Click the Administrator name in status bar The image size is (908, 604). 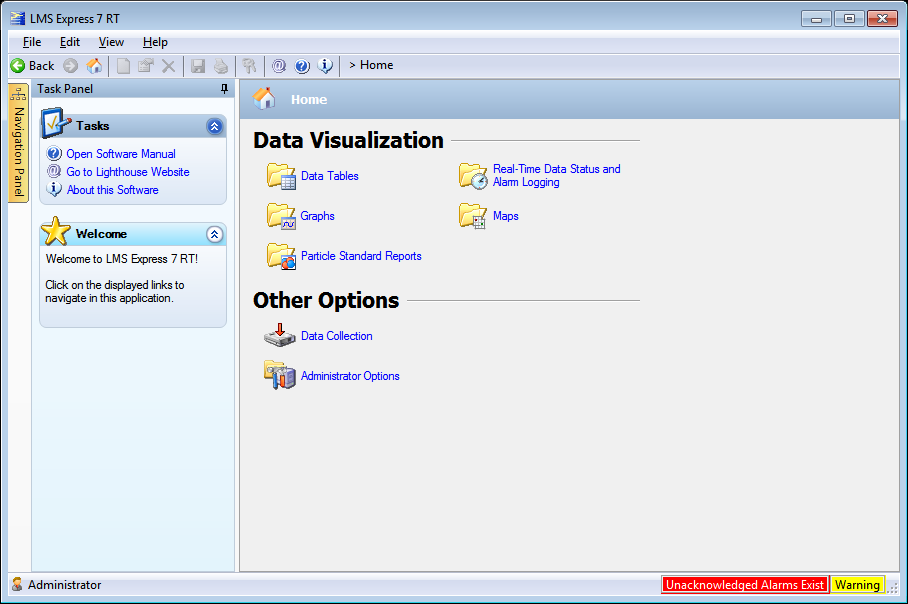click(64, 585)
